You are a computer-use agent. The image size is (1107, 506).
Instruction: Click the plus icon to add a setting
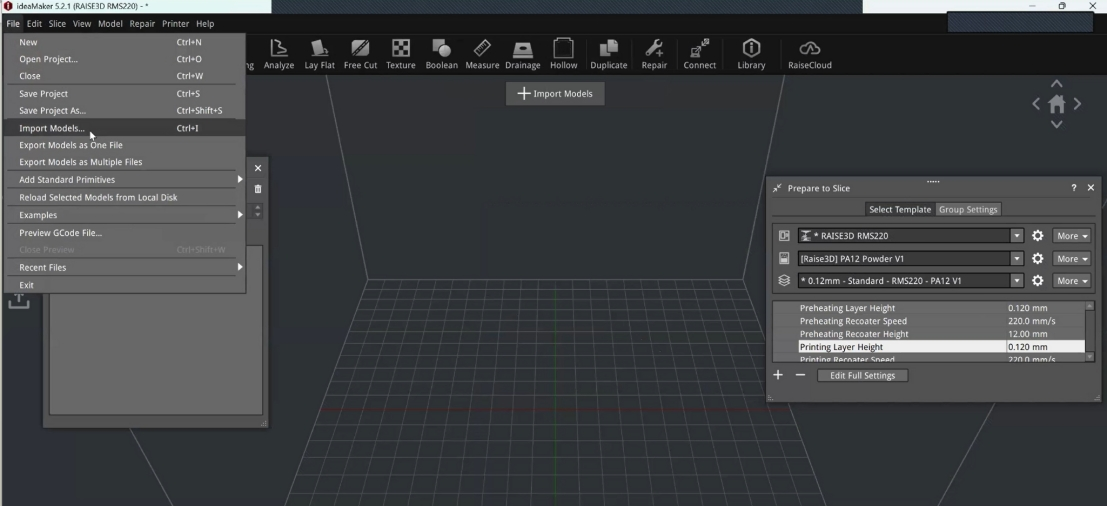pos(778,375)
